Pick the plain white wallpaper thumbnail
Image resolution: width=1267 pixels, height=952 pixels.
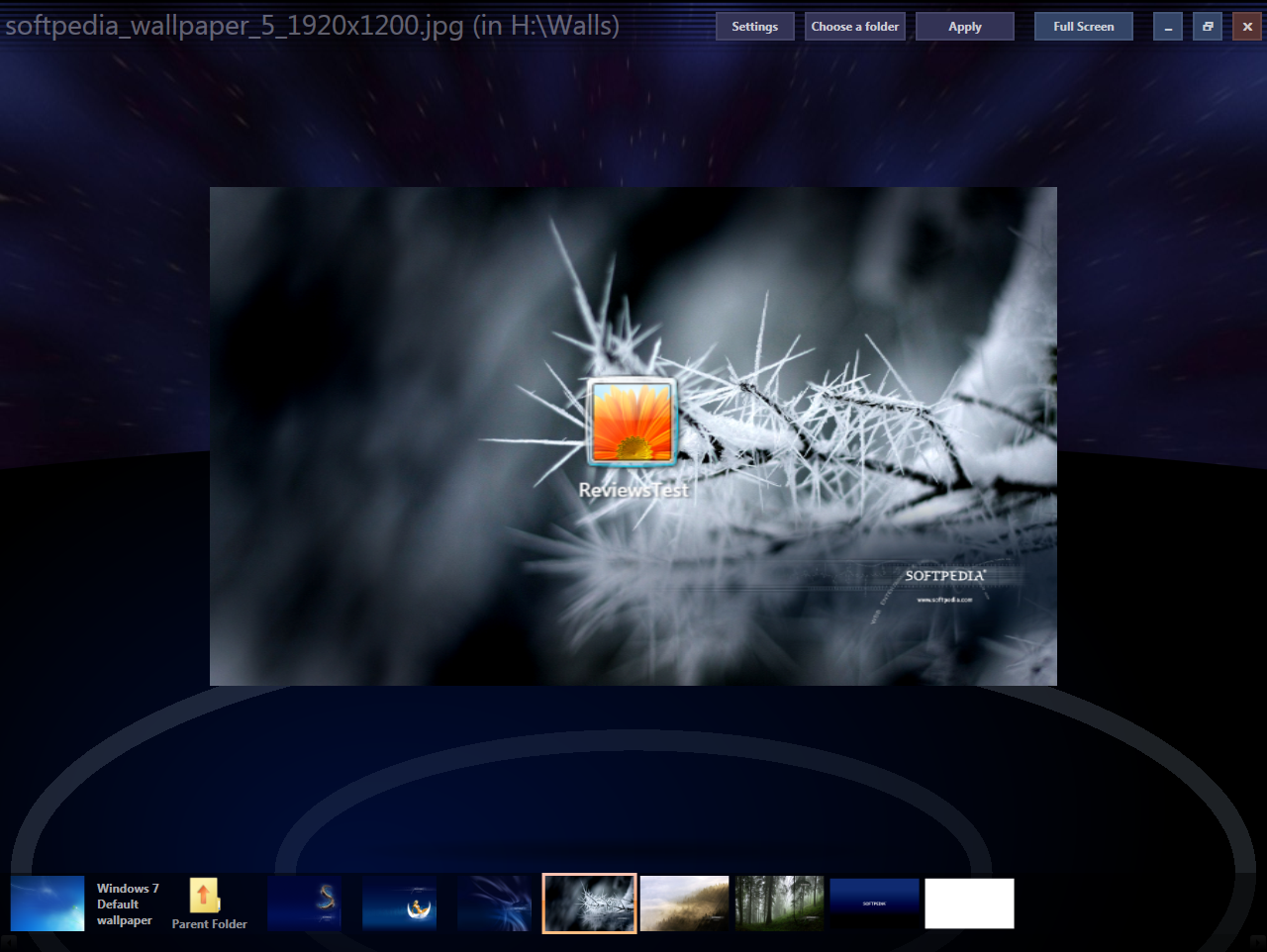pos(969,904)
